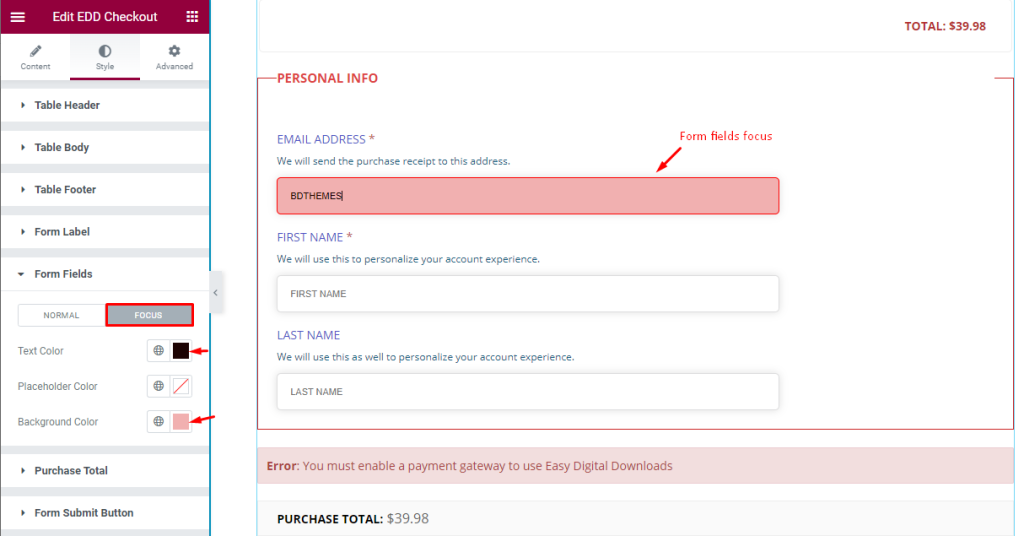Open the black Text Color swatch
The height and width of the screenshot is (536, 1024).
(x=181, y=351)
